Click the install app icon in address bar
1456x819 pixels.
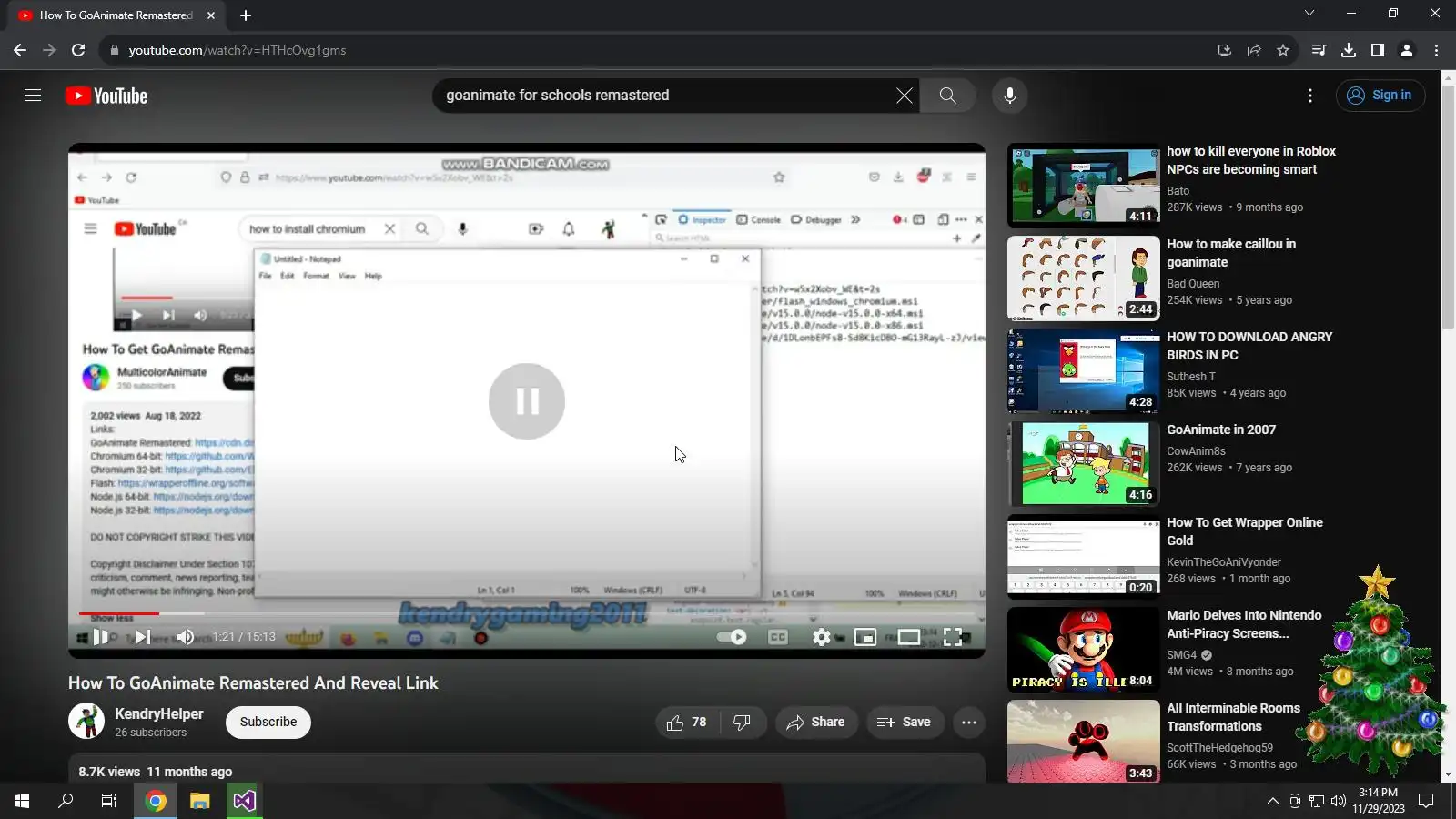click(x=1225, y=50)
